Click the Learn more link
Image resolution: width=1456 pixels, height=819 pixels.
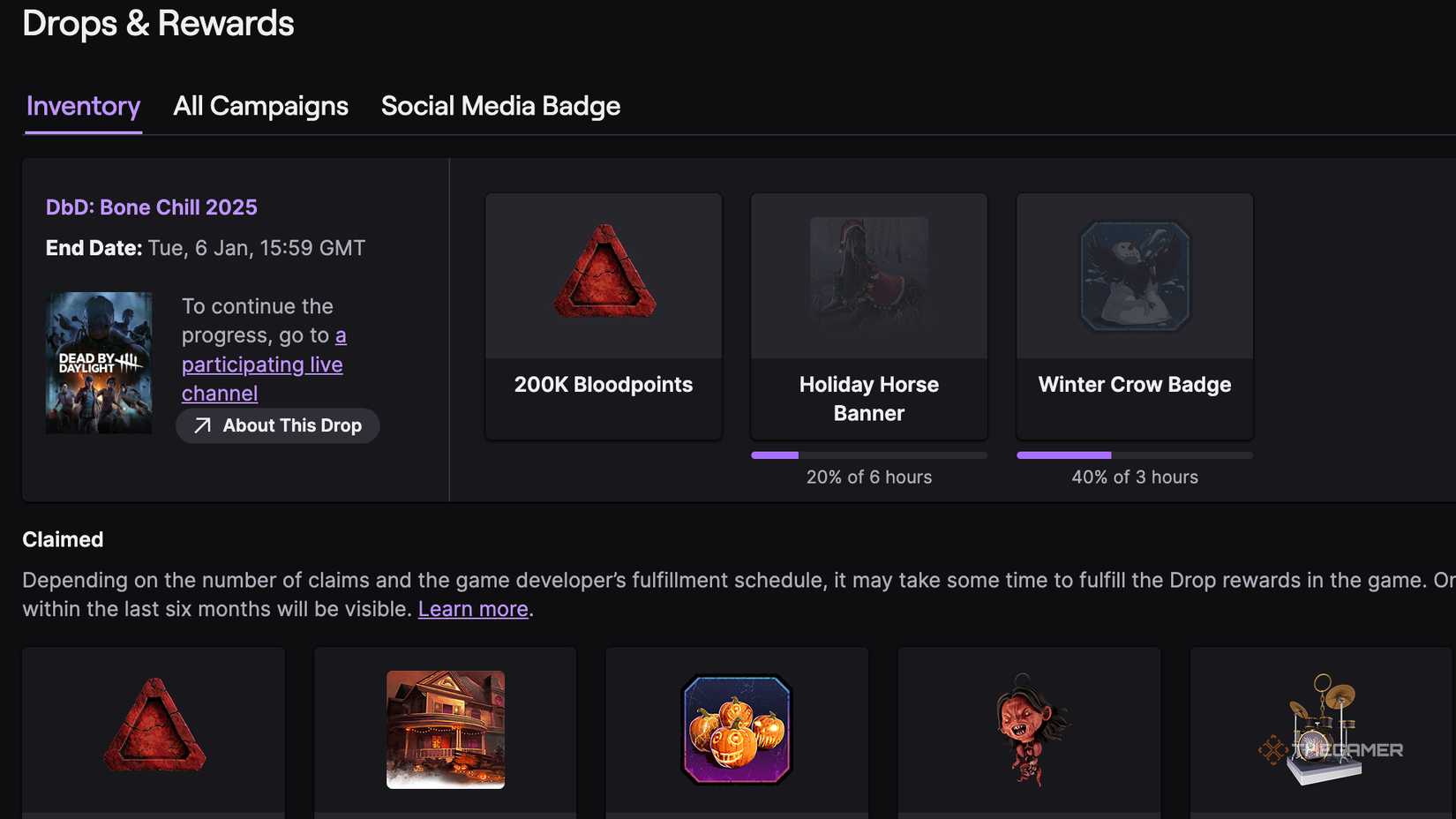(473, 608)
